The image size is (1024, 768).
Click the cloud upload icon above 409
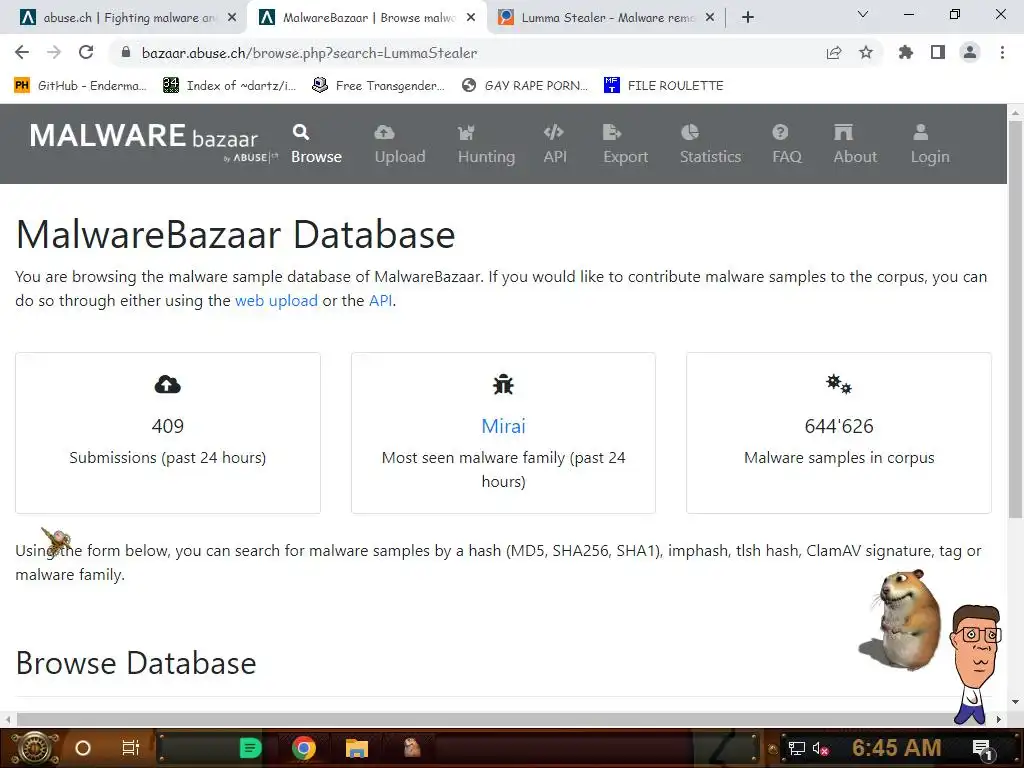click(x=168, y=385)
